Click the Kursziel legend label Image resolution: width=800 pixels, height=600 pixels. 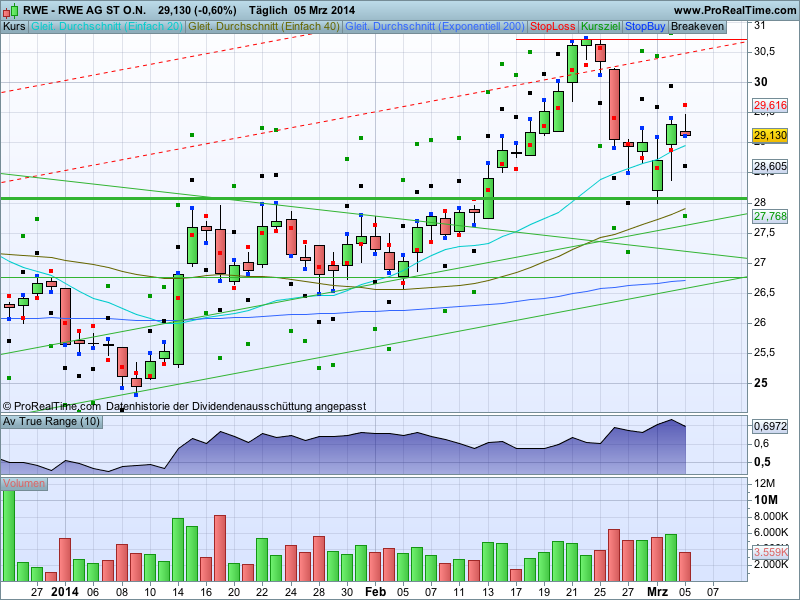pos(601,27)
